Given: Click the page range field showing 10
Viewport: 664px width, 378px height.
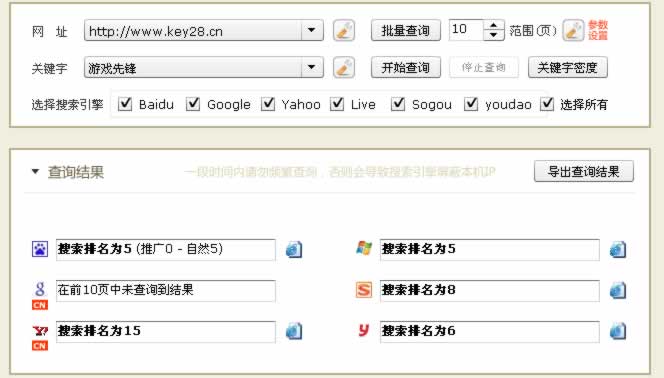Looking at the screenshot, I should point(466,30).
